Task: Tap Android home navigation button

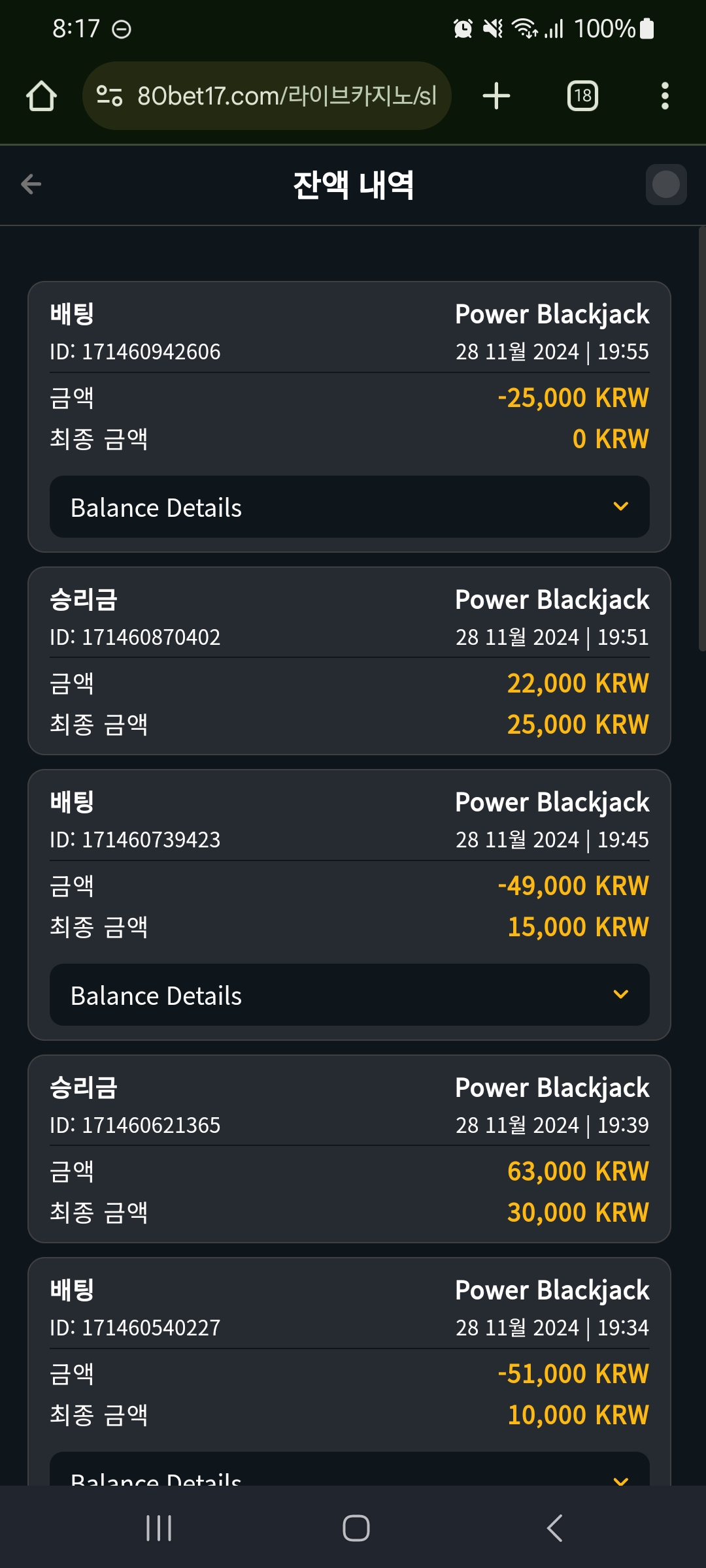Action: [356, 1527]
